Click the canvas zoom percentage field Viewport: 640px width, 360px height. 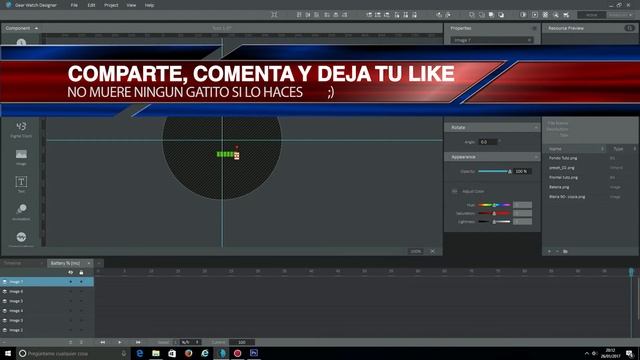(x=416, y=251)
